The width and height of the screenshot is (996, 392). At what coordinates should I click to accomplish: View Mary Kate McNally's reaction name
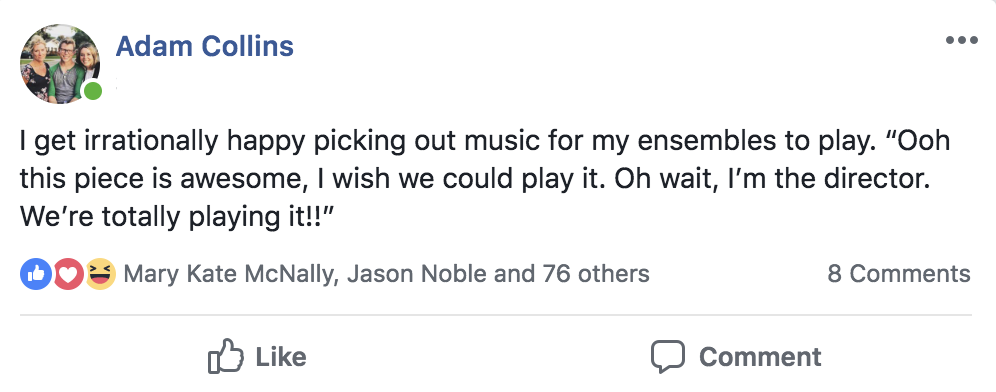[x=228, y=274]
